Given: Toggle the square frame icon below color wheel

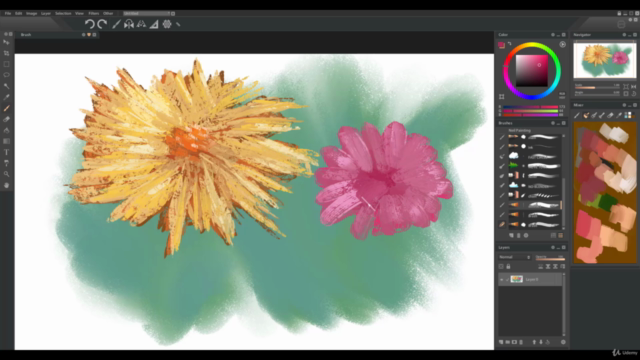Looking at the screenshot, I should coord(502,97).
